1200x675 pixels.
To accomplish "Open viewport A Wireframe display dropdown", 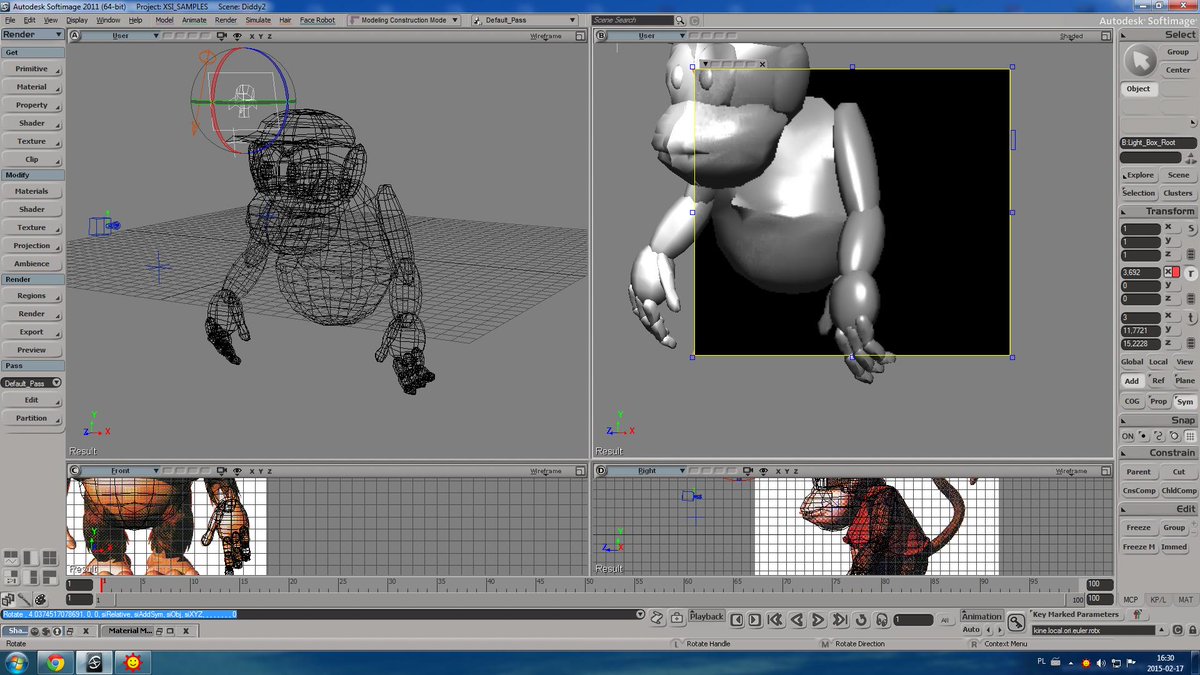I will [x=546, y=36].
